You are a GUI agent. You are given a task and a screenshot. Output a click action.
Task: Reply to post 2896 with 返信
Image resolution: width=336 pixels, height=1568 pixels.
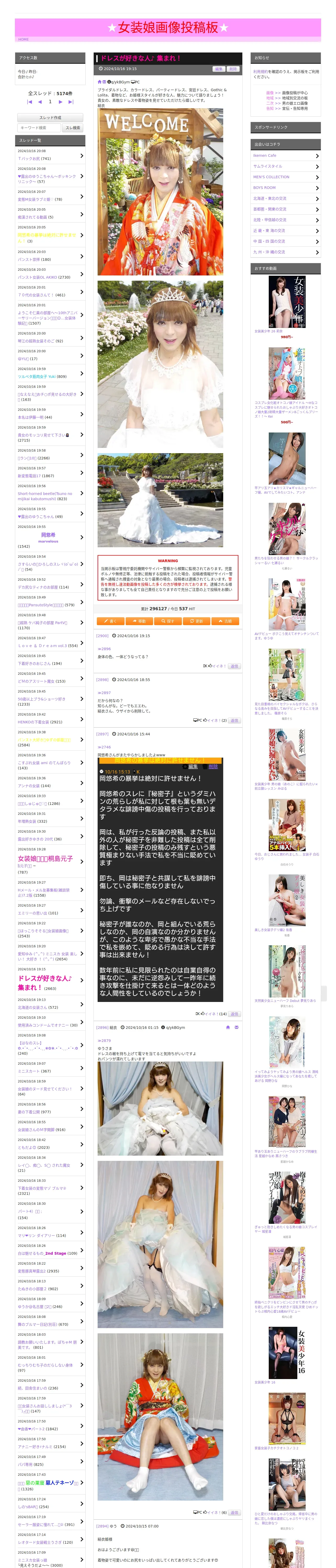click(x=234, y=1512)
